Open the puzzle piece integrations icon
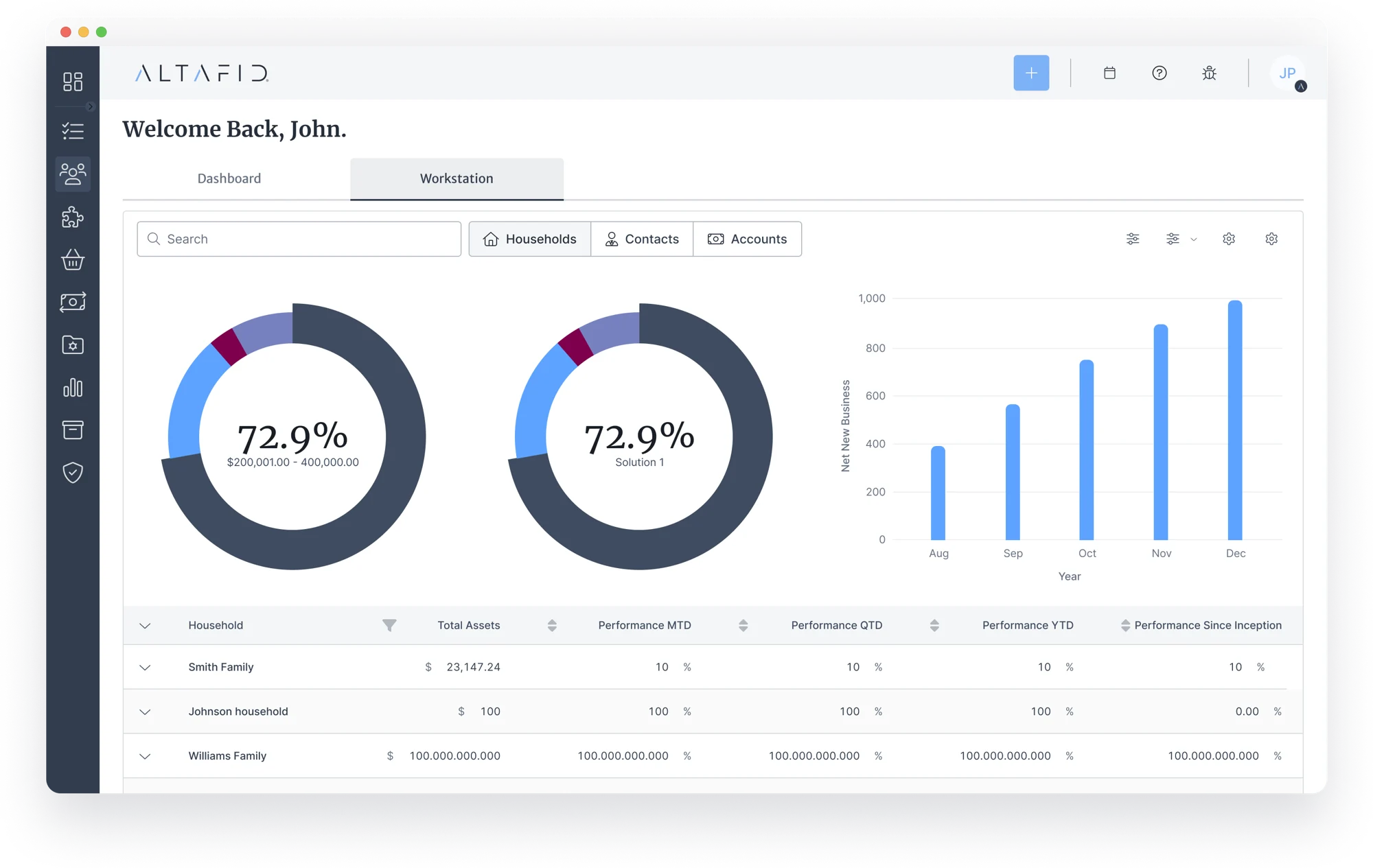 pos(73,217)
